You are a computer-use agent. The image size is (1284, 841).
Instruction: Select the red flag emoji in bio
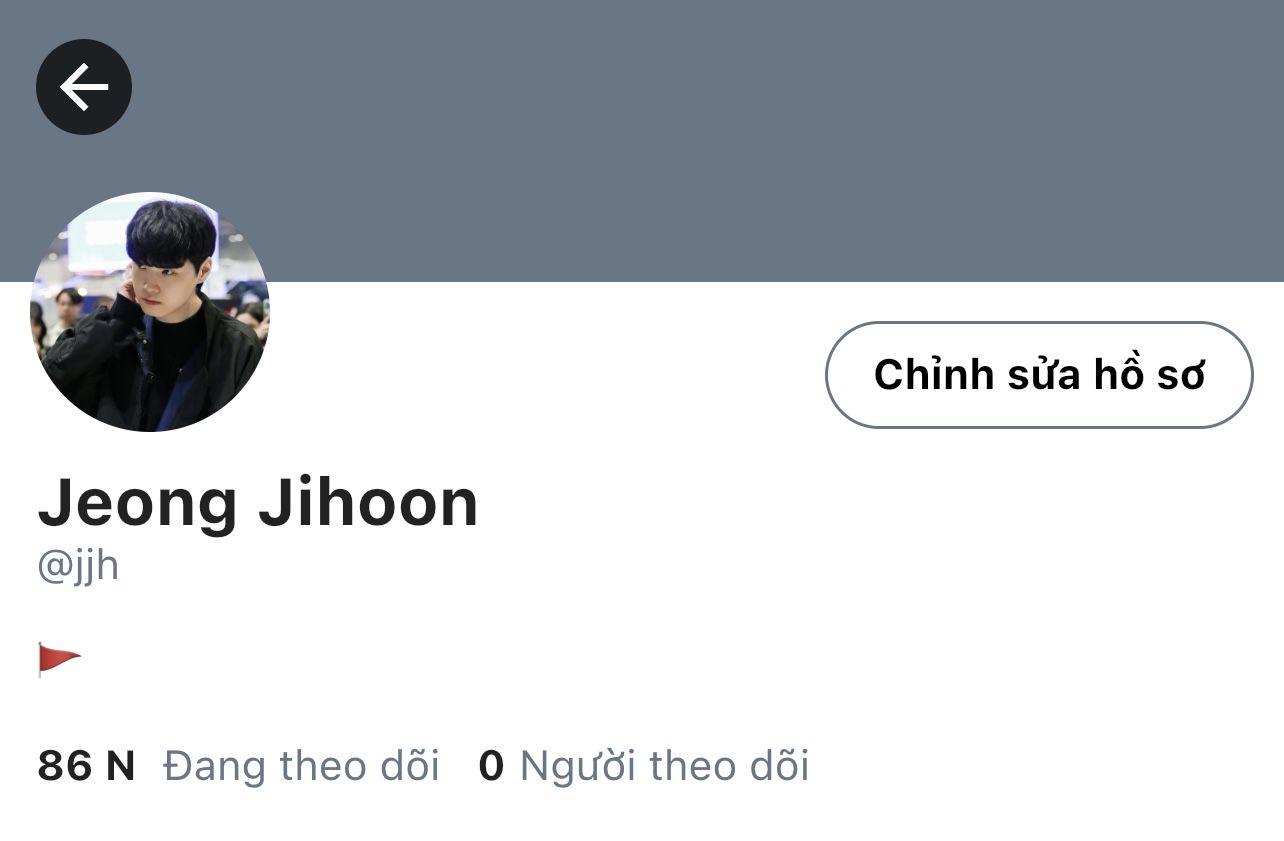coord(59,660)
